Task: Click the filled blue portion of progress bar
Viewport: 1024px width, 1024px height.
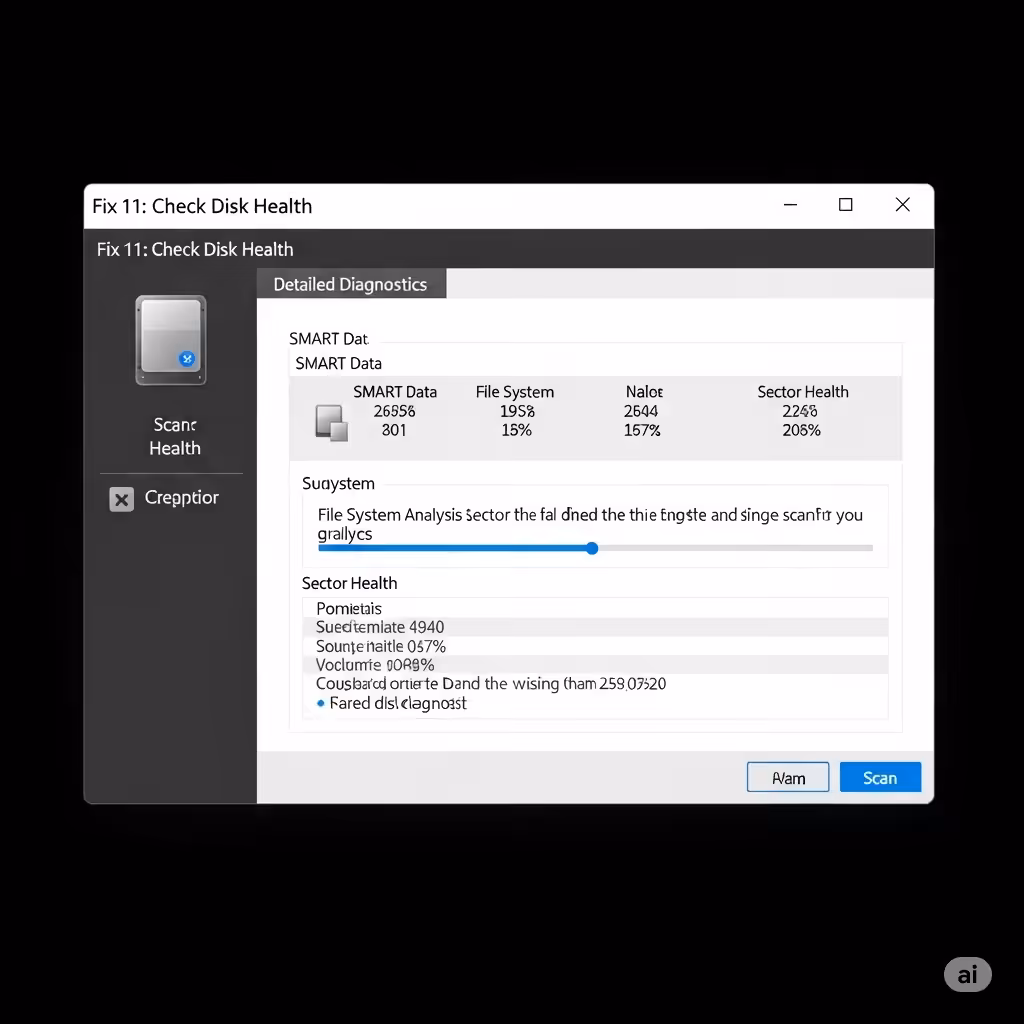Action: coord(452,548)
